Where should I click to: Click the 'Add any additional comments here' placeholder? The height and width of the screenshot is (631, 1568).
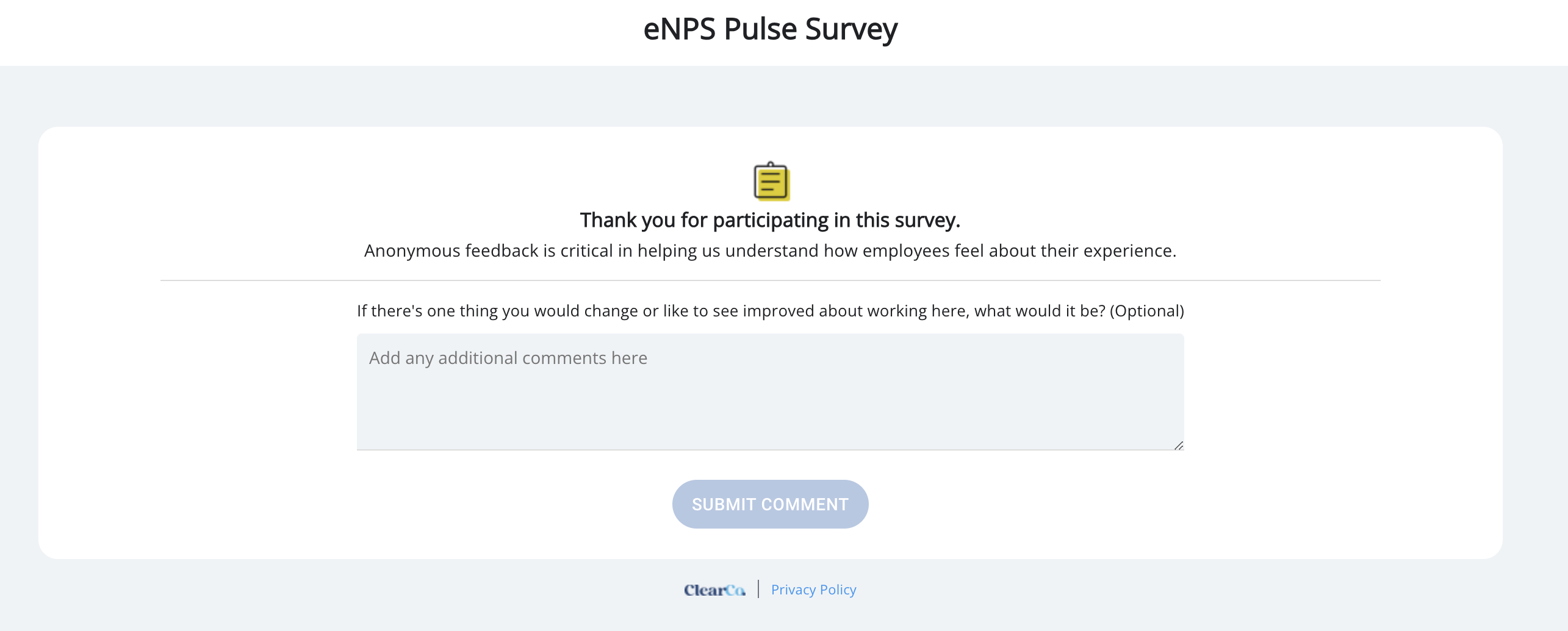coord(508,358)
